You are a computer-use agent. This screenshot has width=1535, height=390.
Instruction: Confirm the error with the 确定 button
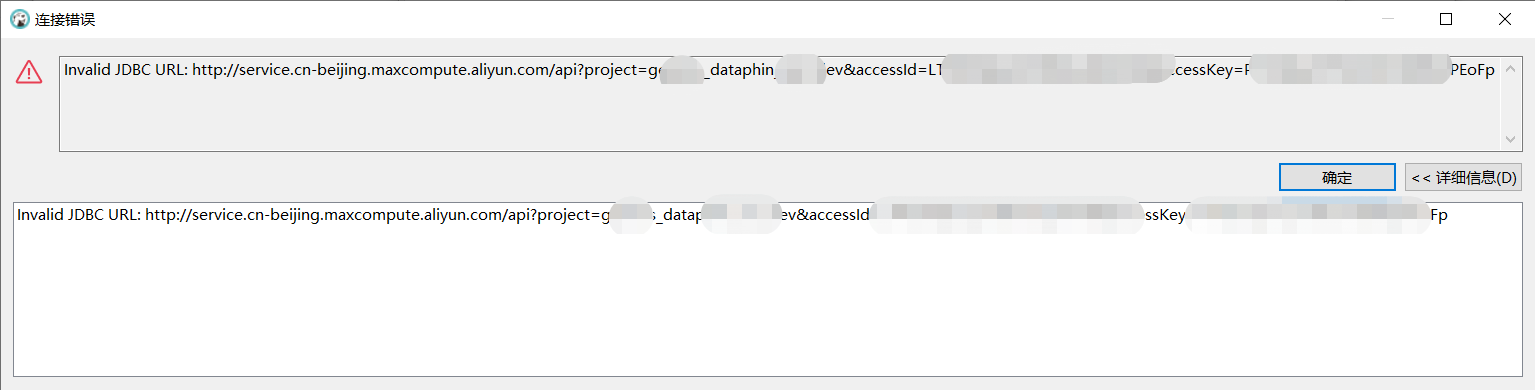coord(1337,177)
